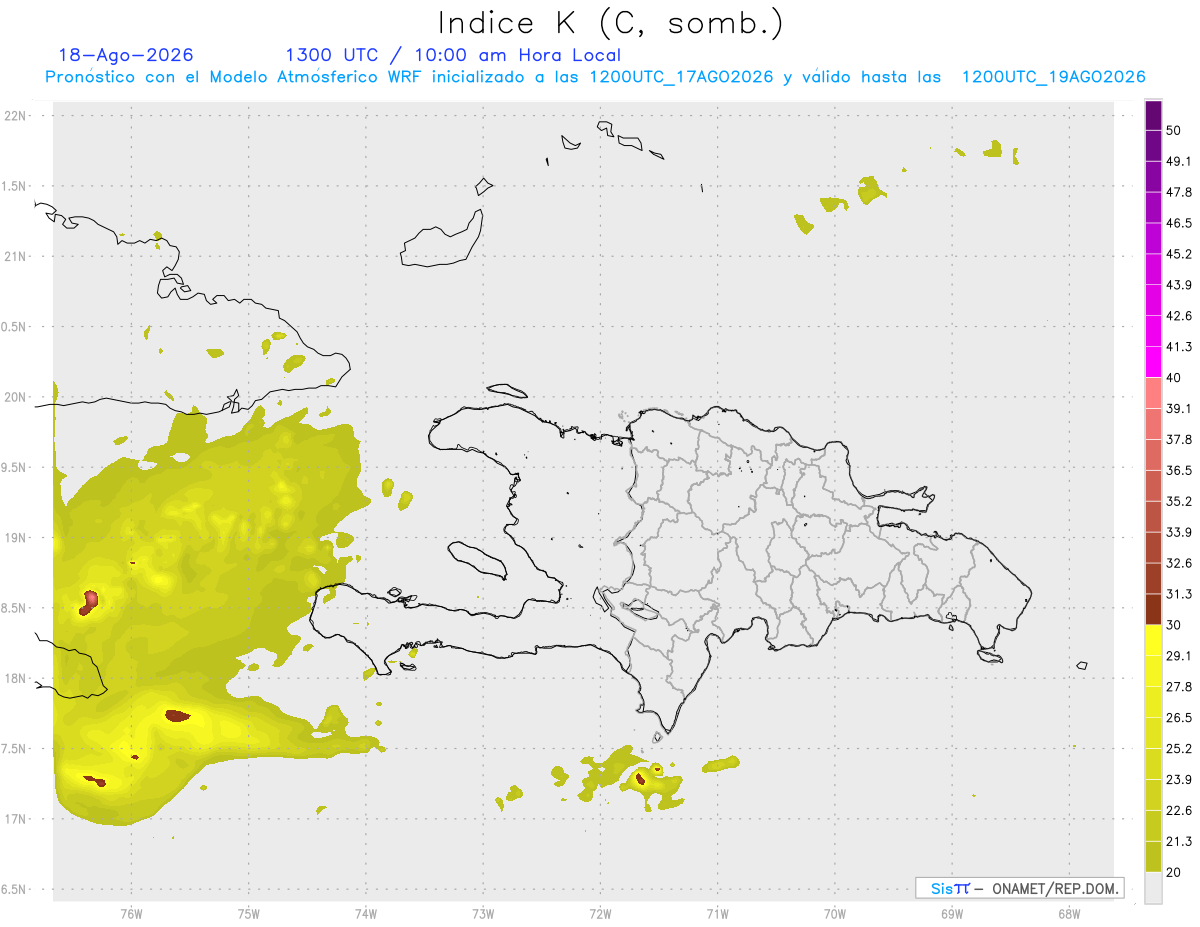Viewport: 1200px width, 927px height.
Task: Click the colorbar label "30"
Action: pos(1174,626)
